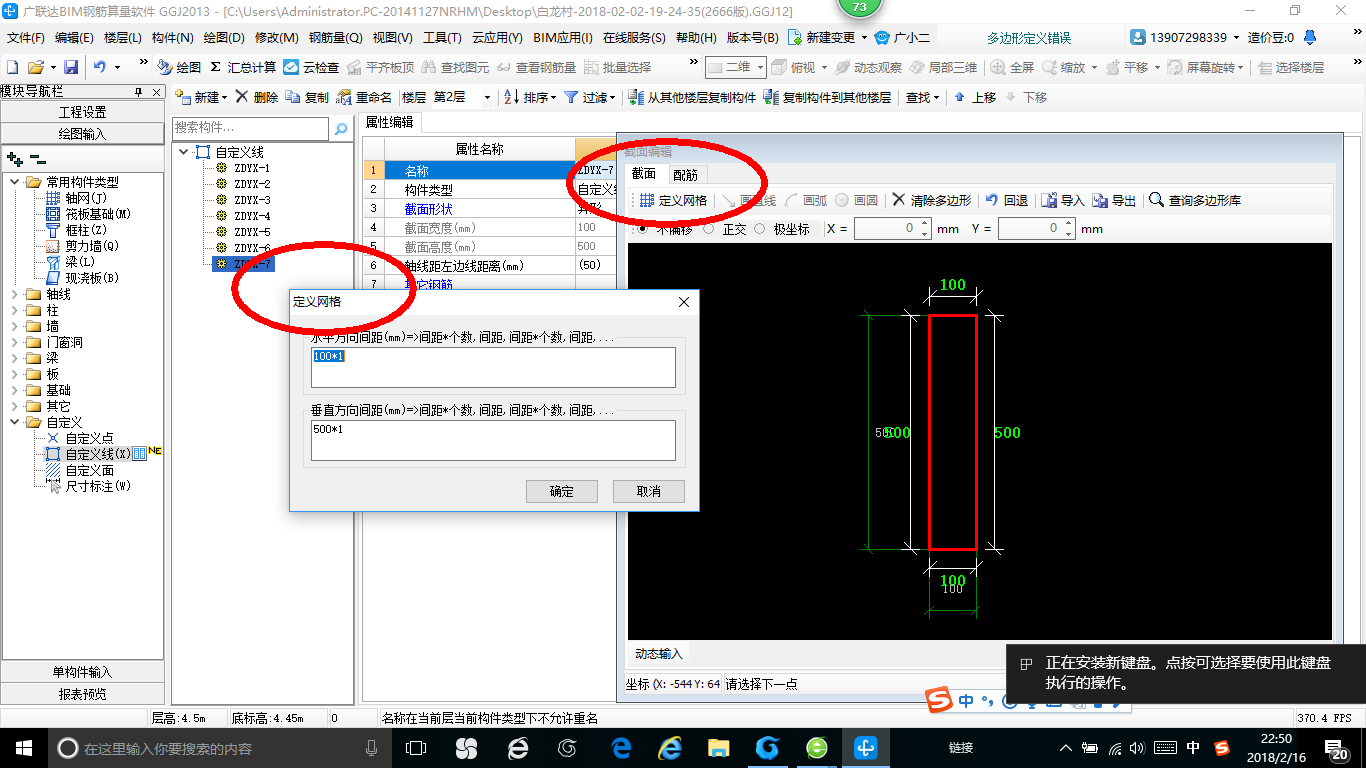Open the 构件(N) menu

pyautogui.click(x=172, y=38)
